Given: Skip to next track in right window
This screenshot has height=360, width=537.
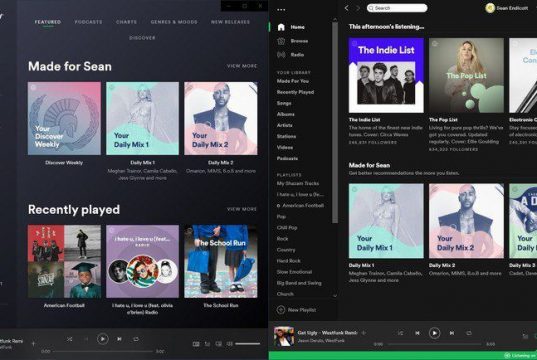Looking at the screenshot, I should [452, 333].
